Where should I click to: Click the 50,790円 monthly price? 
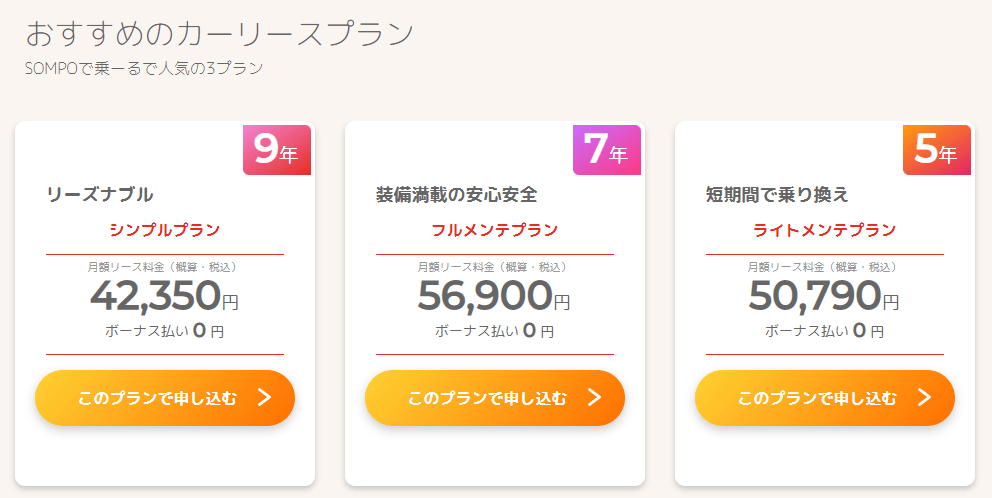(x=824, y=296)
